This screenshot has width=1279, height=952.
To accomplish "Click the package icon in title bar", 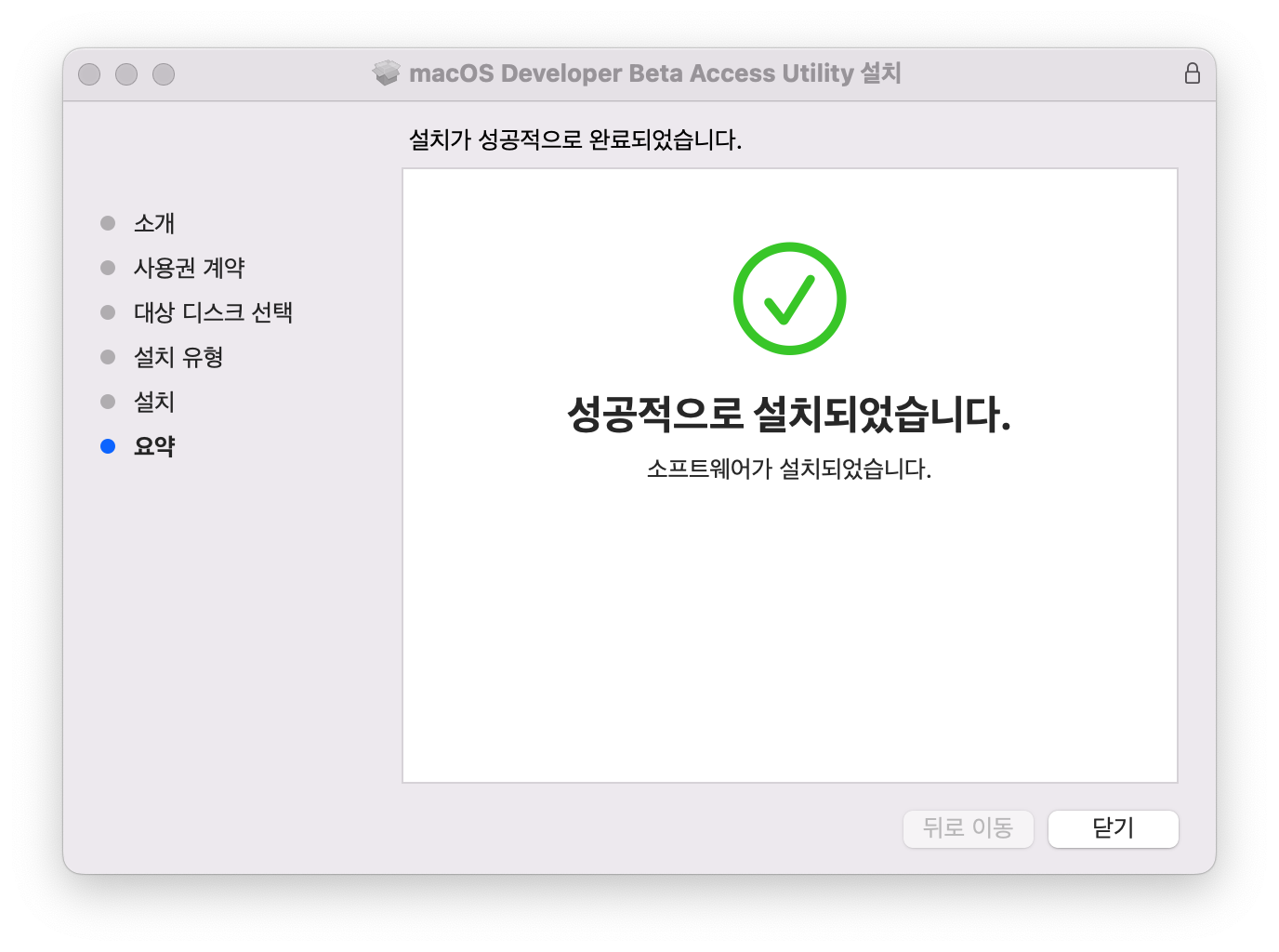I will pyautogui.click(x=387, y=73).
